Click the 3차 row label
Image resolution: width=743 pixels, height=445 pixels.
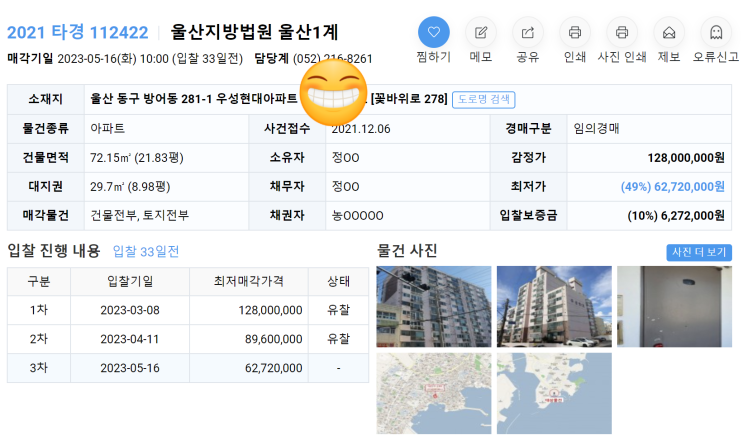pyautogui.click(x=39, y=368)
